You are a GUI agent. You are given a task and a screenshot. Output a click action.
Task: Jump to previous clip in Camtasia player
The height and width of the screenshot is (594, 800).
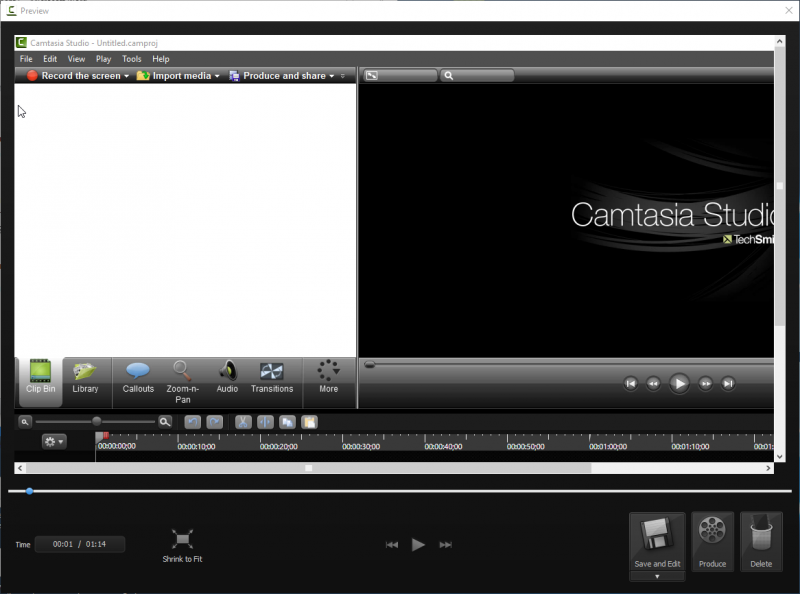point(631,383)
